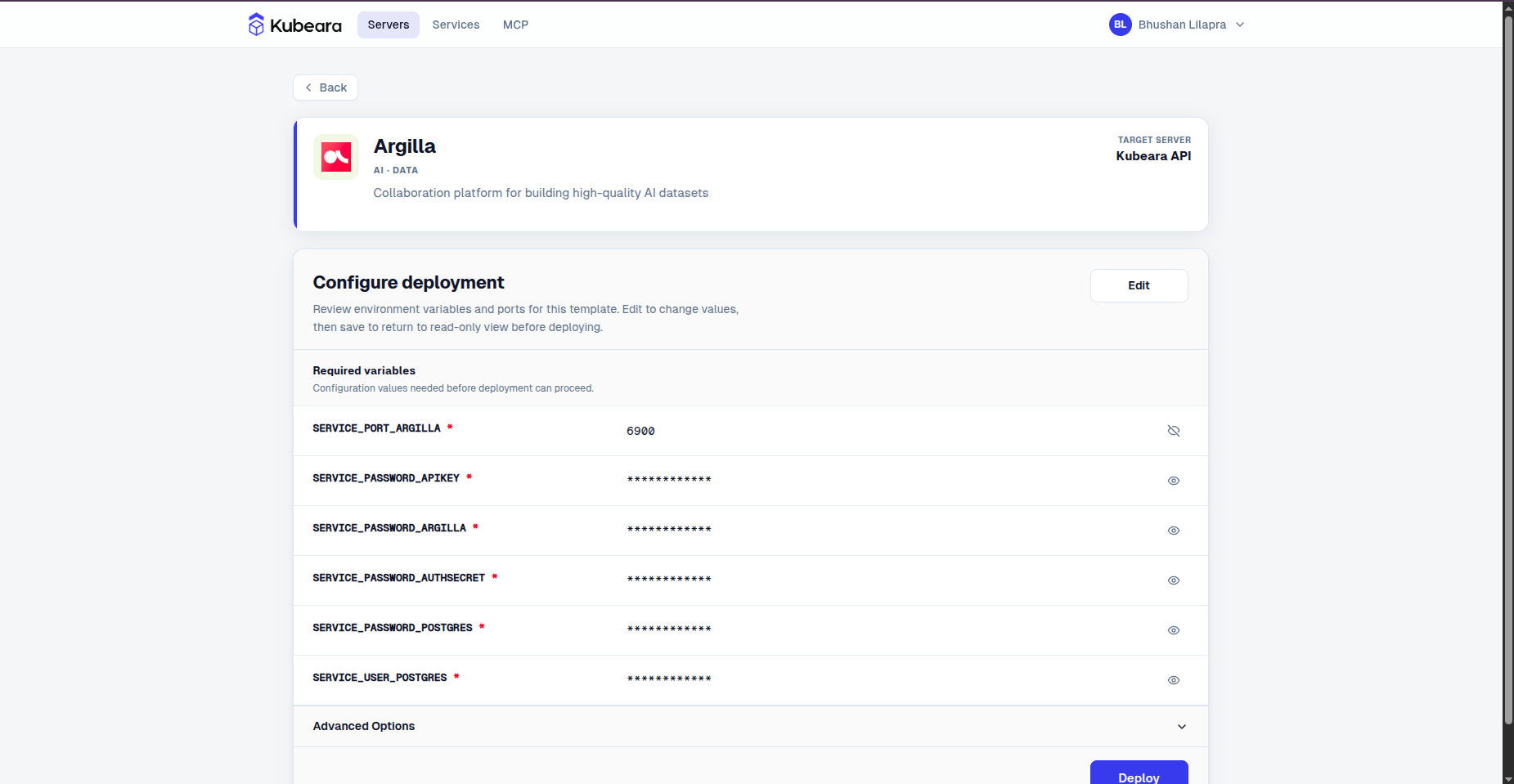Go back with the Back button
This screenshot has height=784, width=1514.
[326, 87]
